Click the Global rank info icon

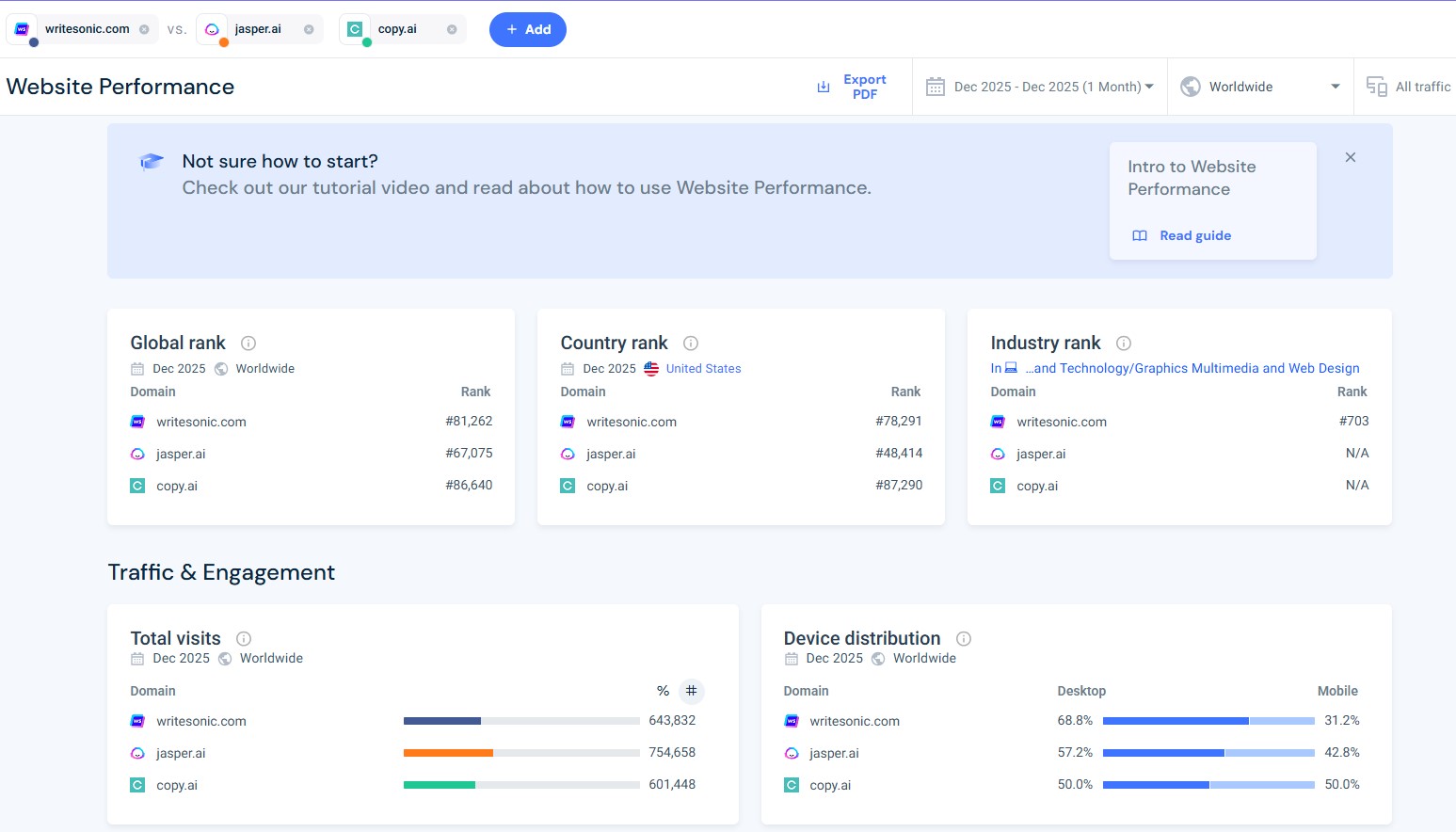click(x=248, y=343)
